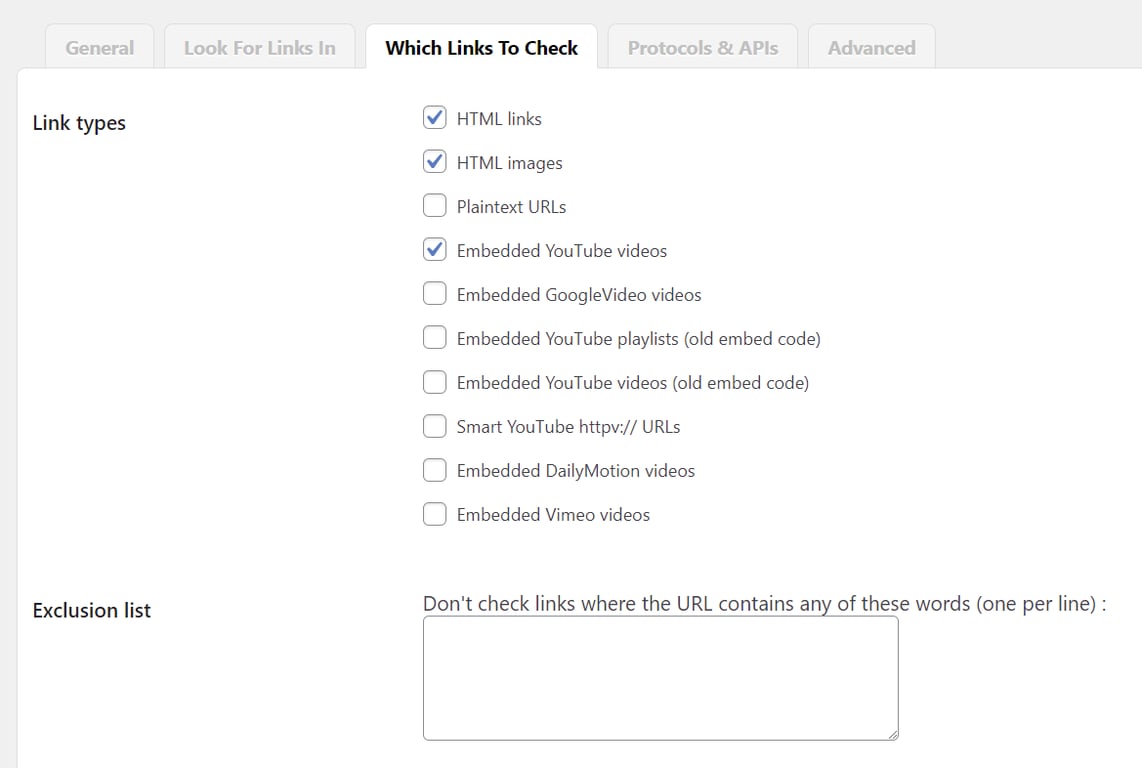The image size is (1142, 768).
Task: Open the Look For Links In tab
Action: (260, 46)
